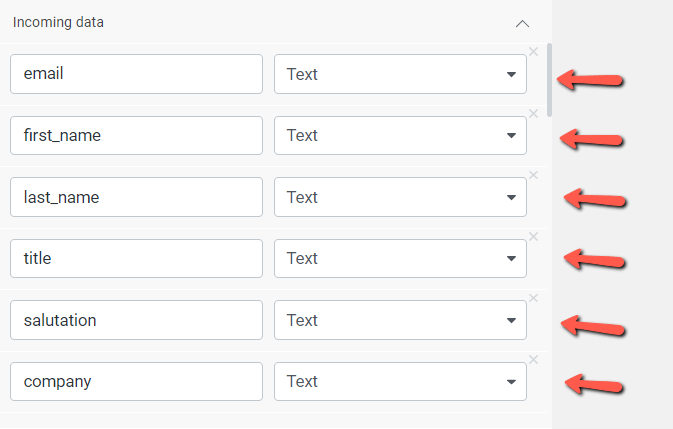Click the company input field
Viewport: 673px width, 429px height.
tap(136, 381)
